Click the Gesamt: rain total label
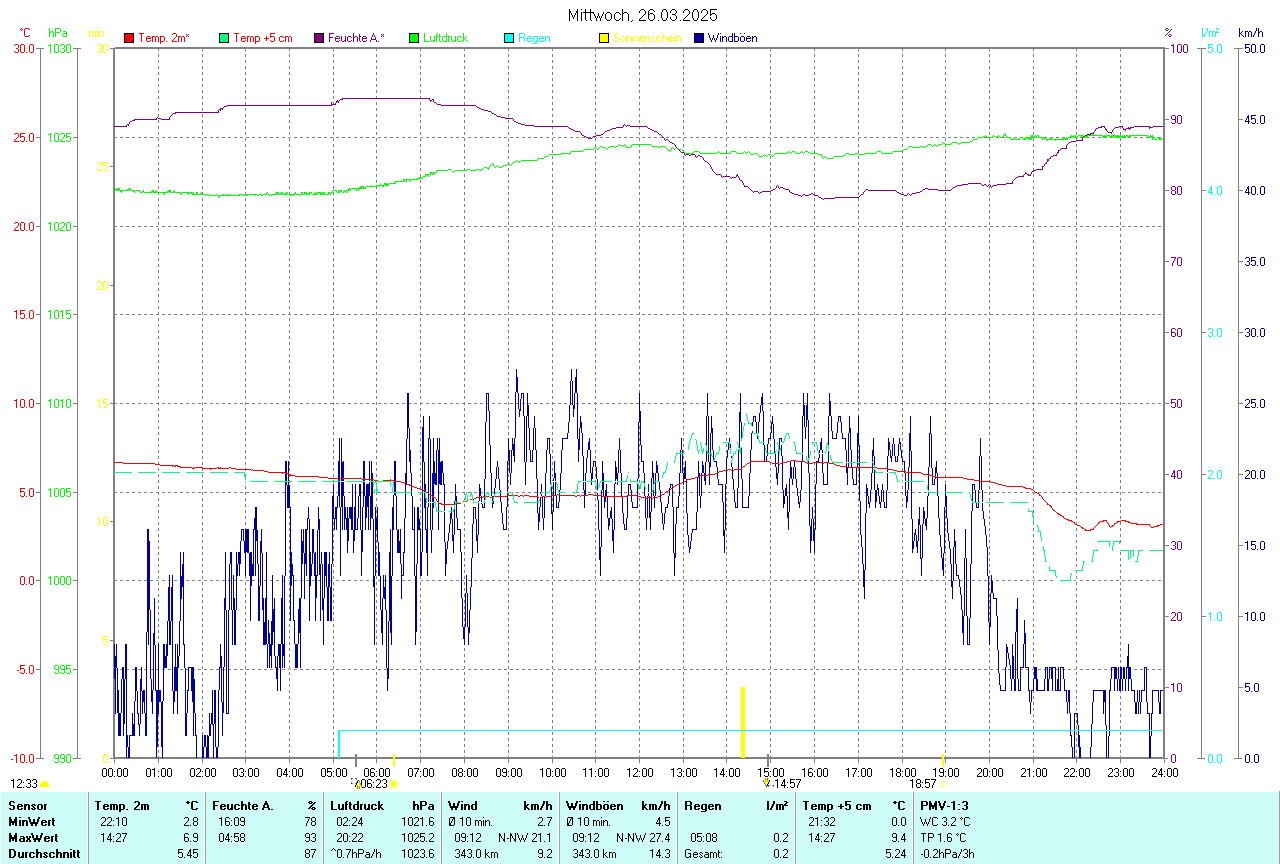Image resolution: width=1280 pixels, height=864 pixels. click(705, 854)
